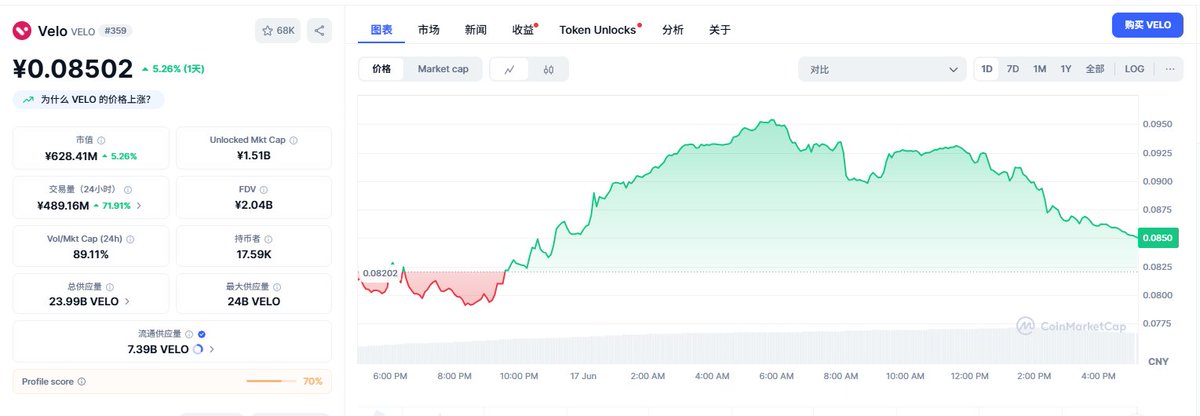Click info icon next to Profile score
The height and width of the screenshot is (416, 1200).
82,381
